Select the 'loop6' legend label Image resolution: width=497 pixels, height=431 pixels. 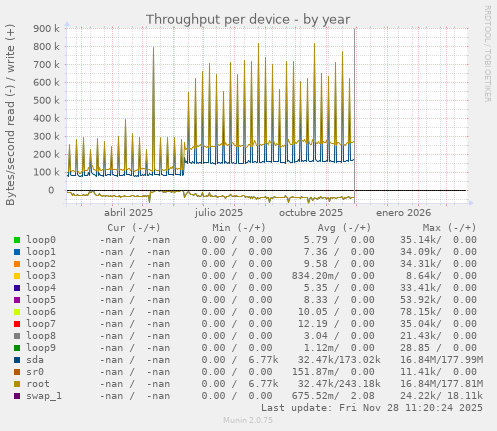pos(41,312)
